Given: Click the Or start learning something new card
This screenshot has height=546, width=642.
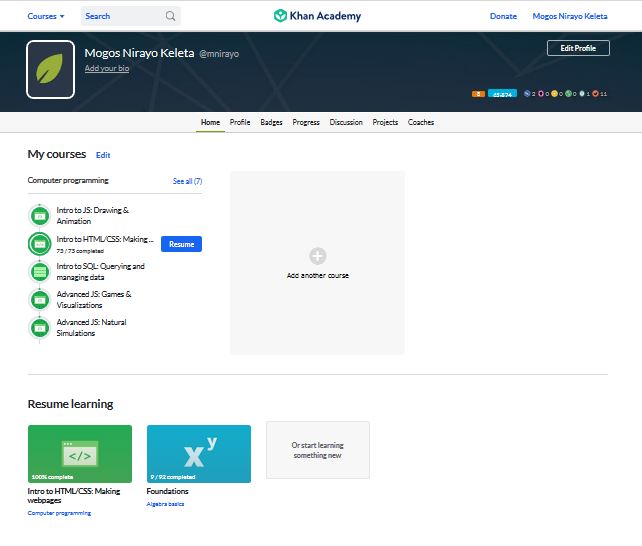Looking at the screenshot, I should coord(318,450).
